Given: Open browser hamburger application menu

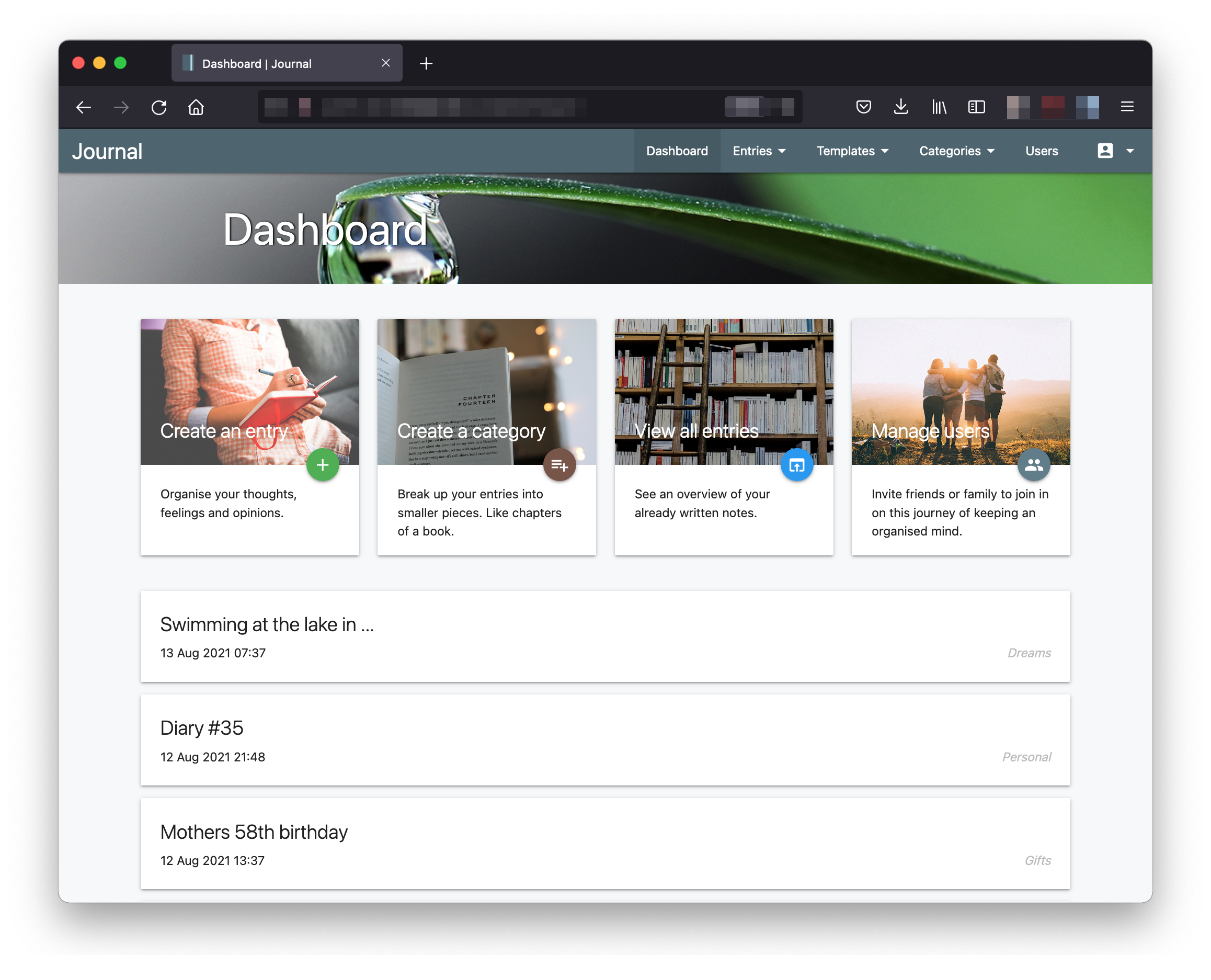Looking at the screenshot, I should click(1126, 107).
